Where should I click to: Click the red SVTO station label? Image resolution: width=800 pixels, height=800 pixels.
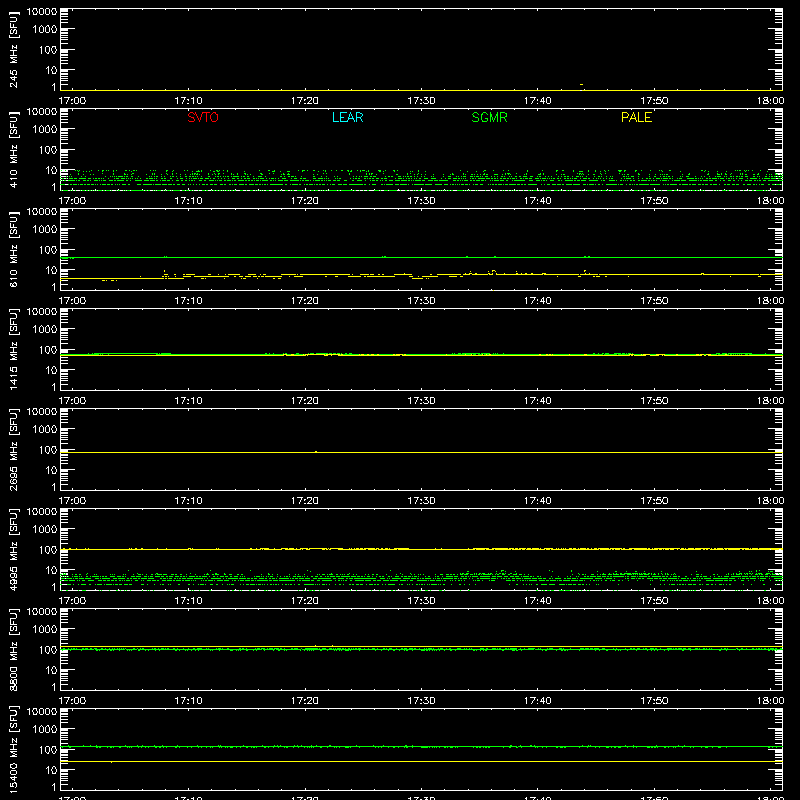(203, 117)
